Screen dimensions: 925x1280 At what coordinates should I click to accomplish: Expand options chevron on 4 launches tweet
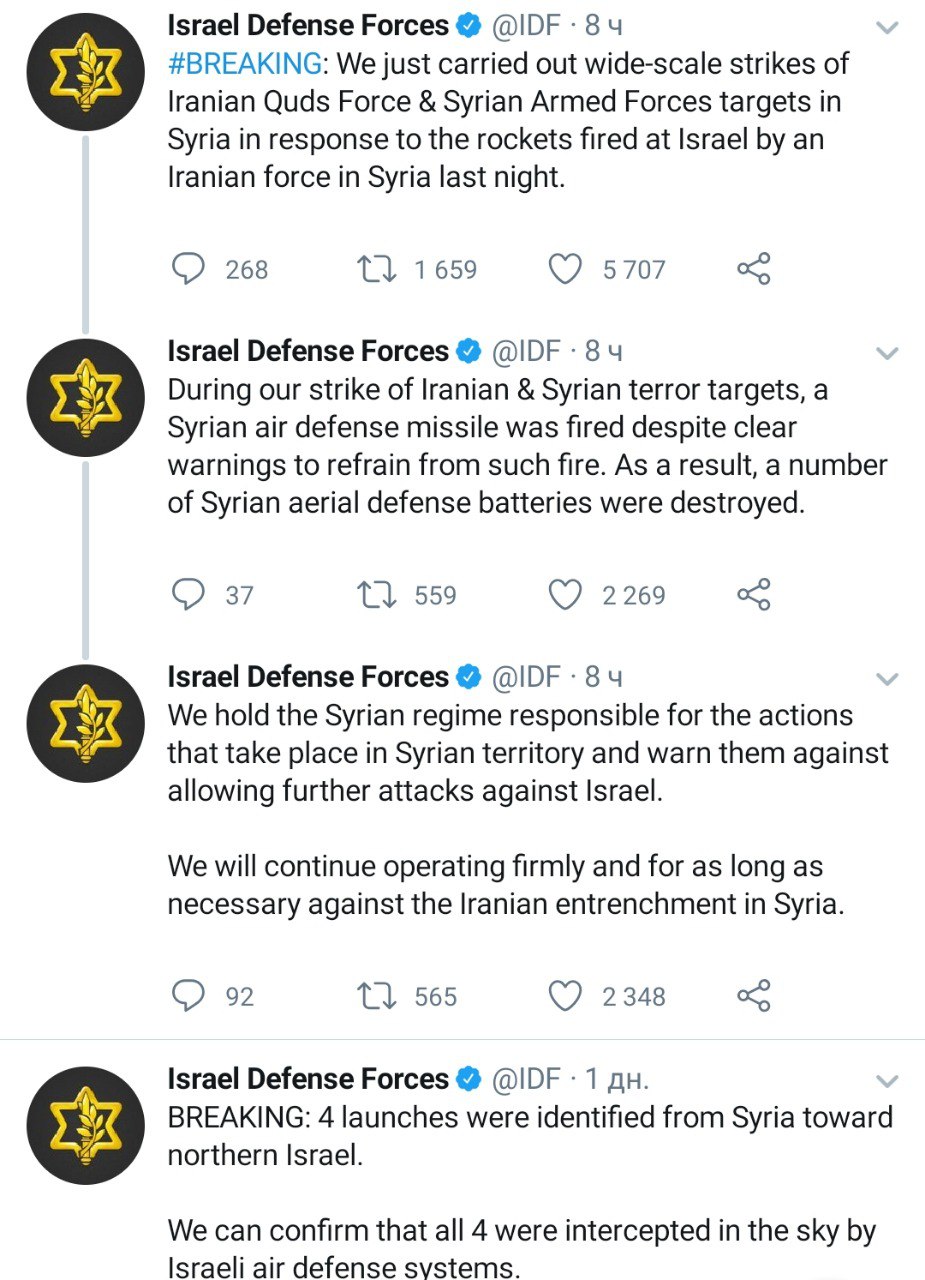coord(887,1081)
